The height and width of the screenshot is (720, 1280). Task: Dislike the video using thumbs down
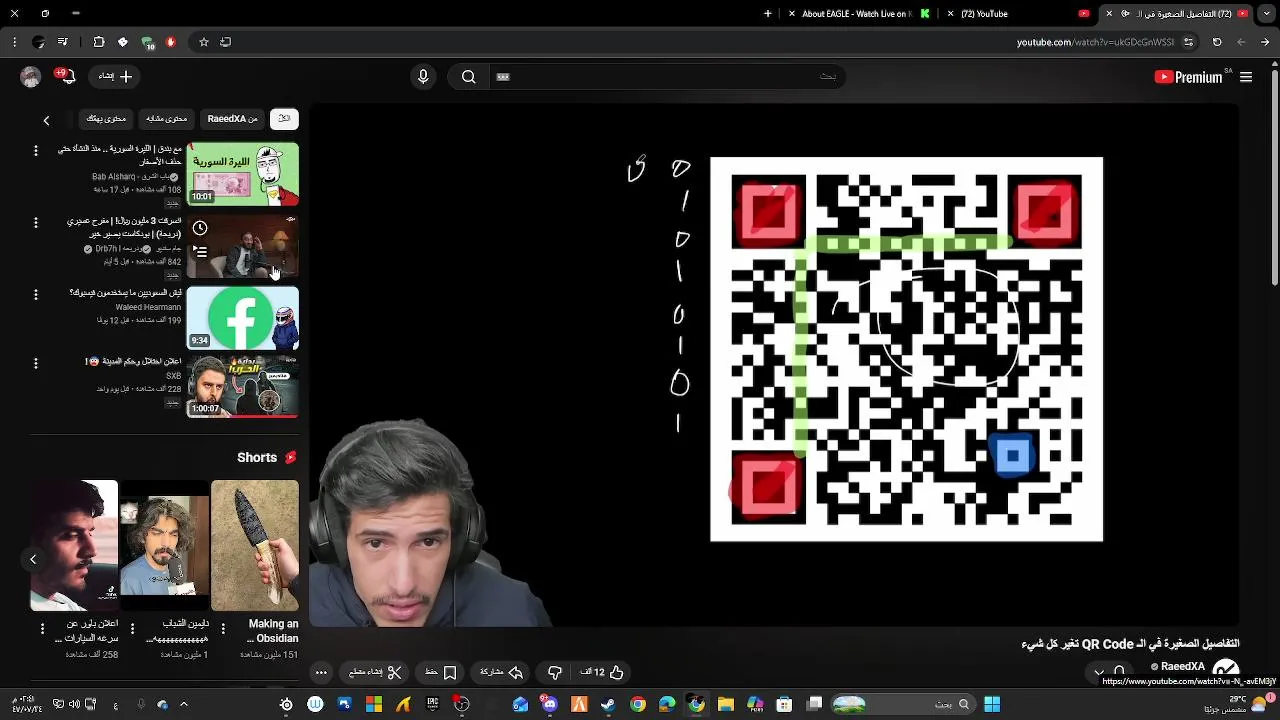coord(555,672)
